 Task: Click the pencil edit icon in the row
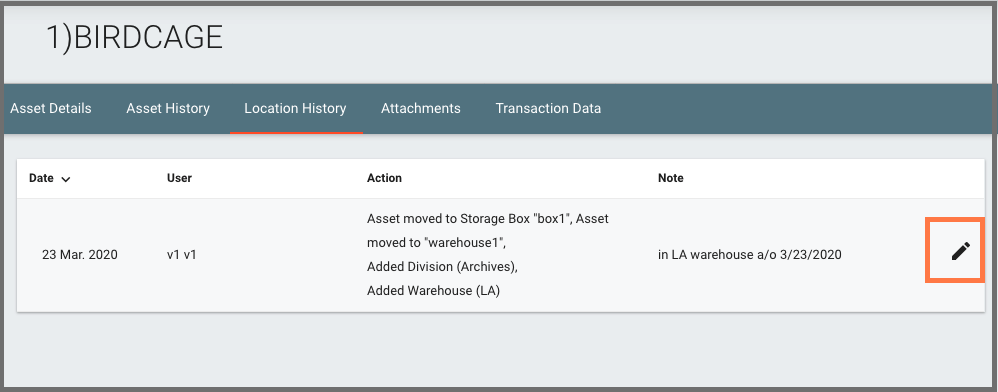(960, 251)
